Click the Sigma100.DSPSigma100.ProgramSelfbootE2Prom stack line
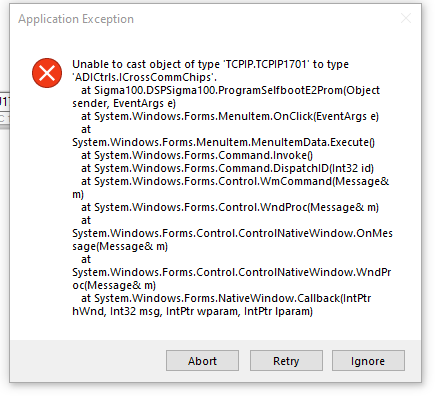 [x=230, y=90]
